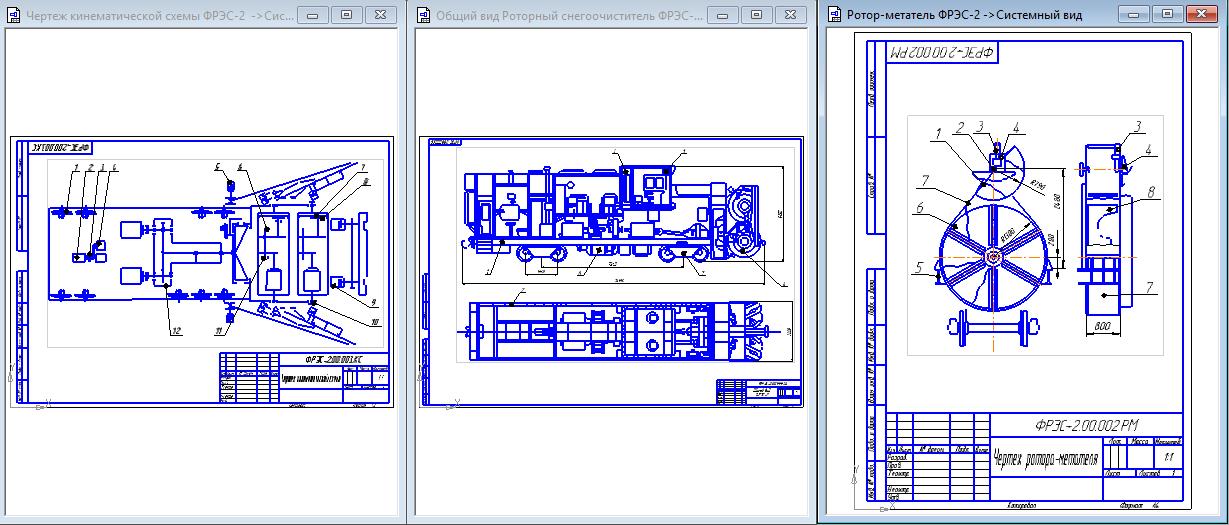Select the rotor wheel with spokes in the rotor drawing
1229x525 pixels.
click(x=993, y=257)
